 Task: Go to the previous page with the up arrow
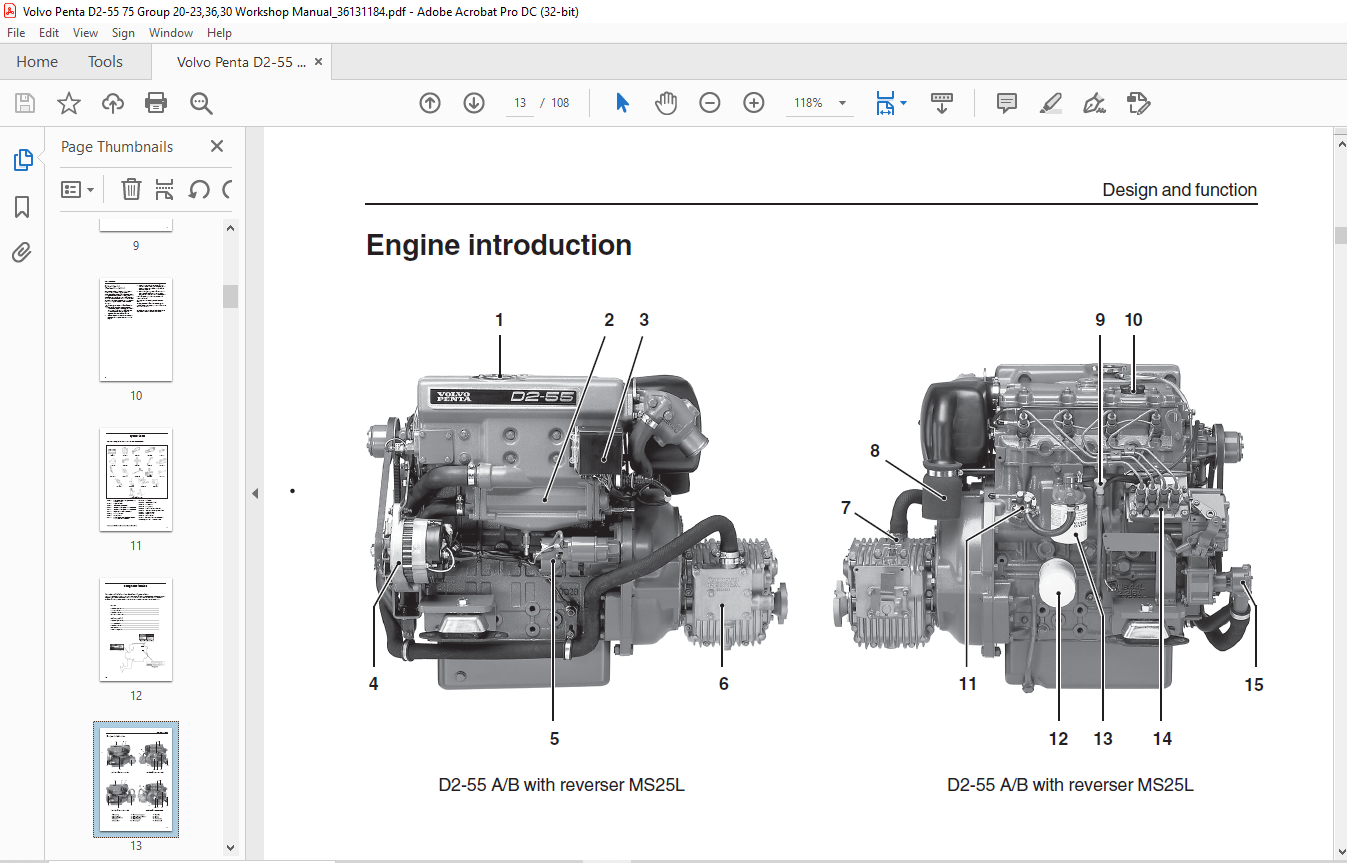pyautogui.click(x=430, y=103)
